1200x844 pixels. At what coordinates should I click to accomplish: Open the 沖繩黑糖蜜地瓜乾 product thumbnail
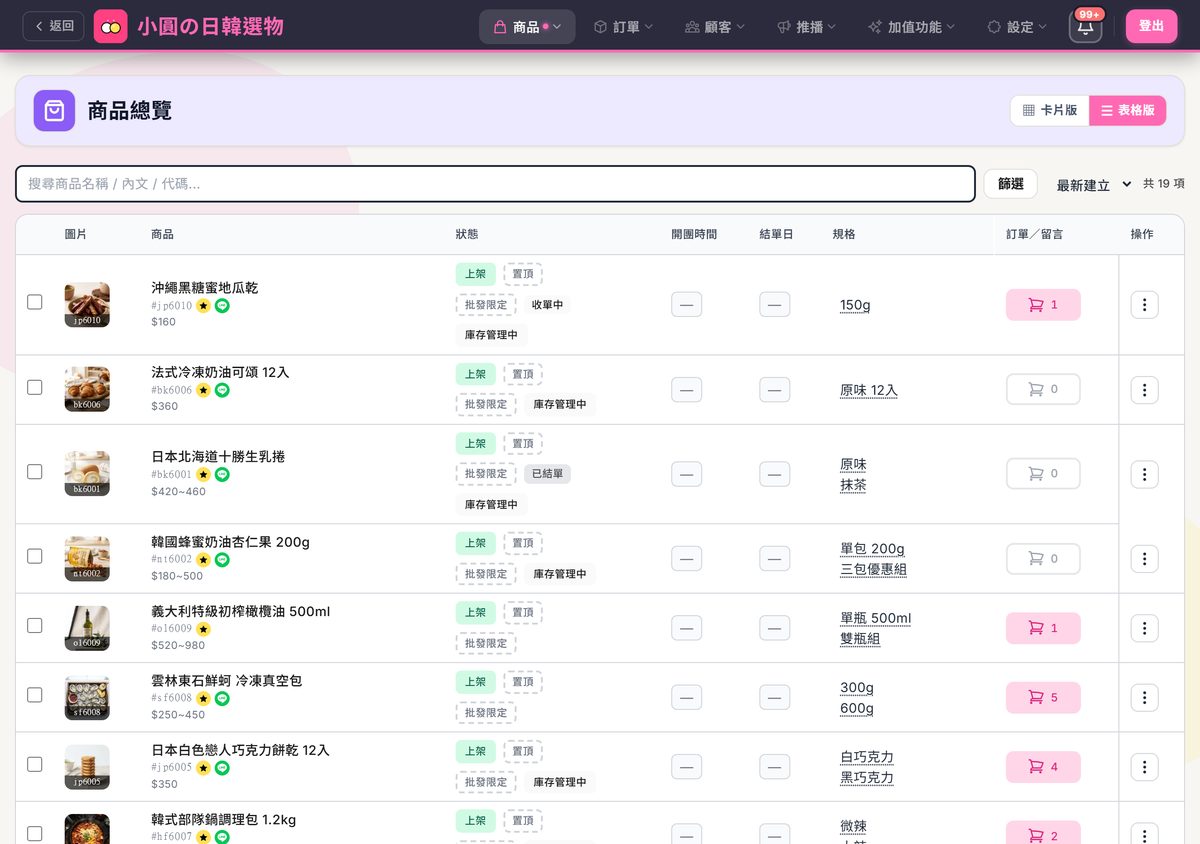(87, 305)
